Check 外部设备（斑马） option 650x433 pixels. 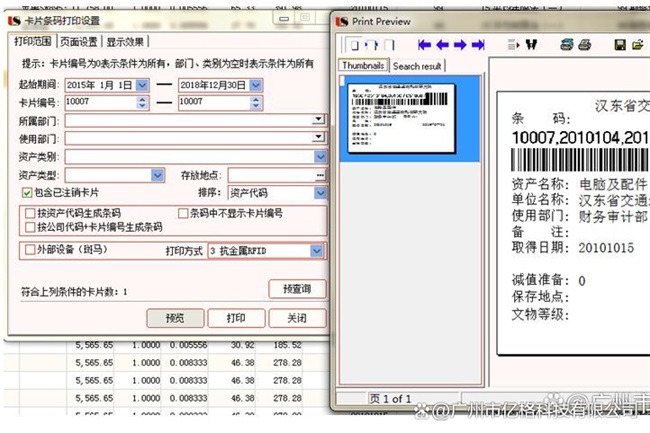(28, 249)
